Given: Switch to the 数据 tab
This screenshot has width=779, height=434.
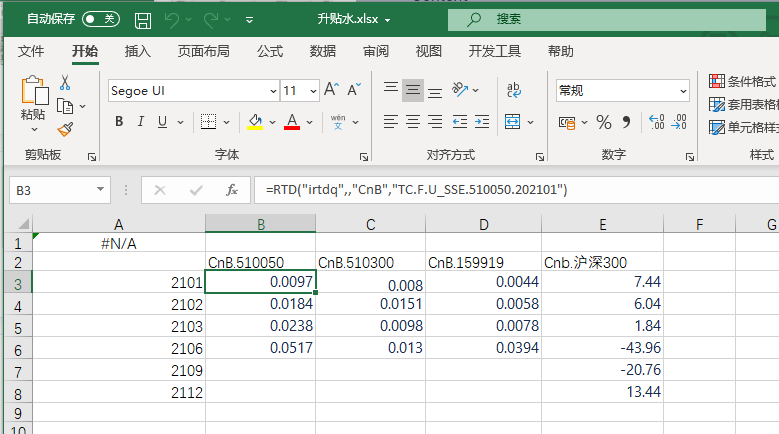Looking at the screenshot, I should click(322, 51).
